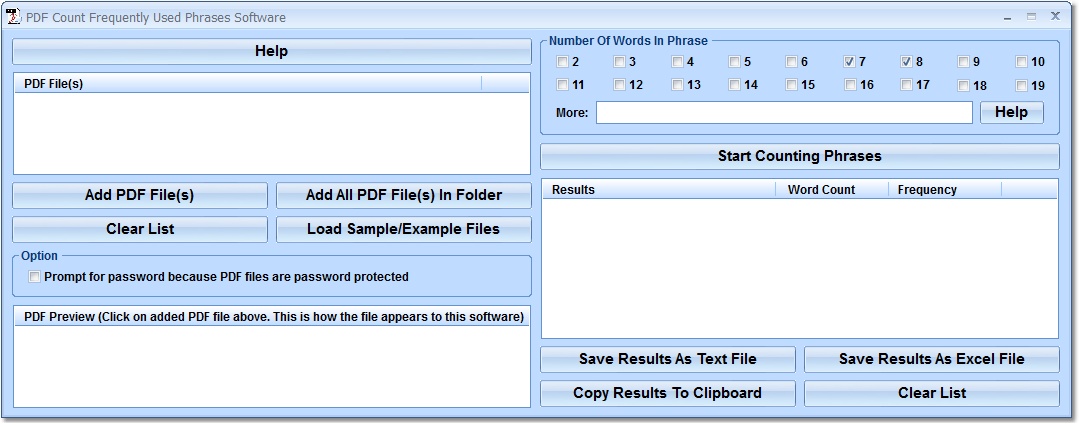The image size is (1079, 425).
Task: Click Add PDF File(s) button
Action: (140, 195)
